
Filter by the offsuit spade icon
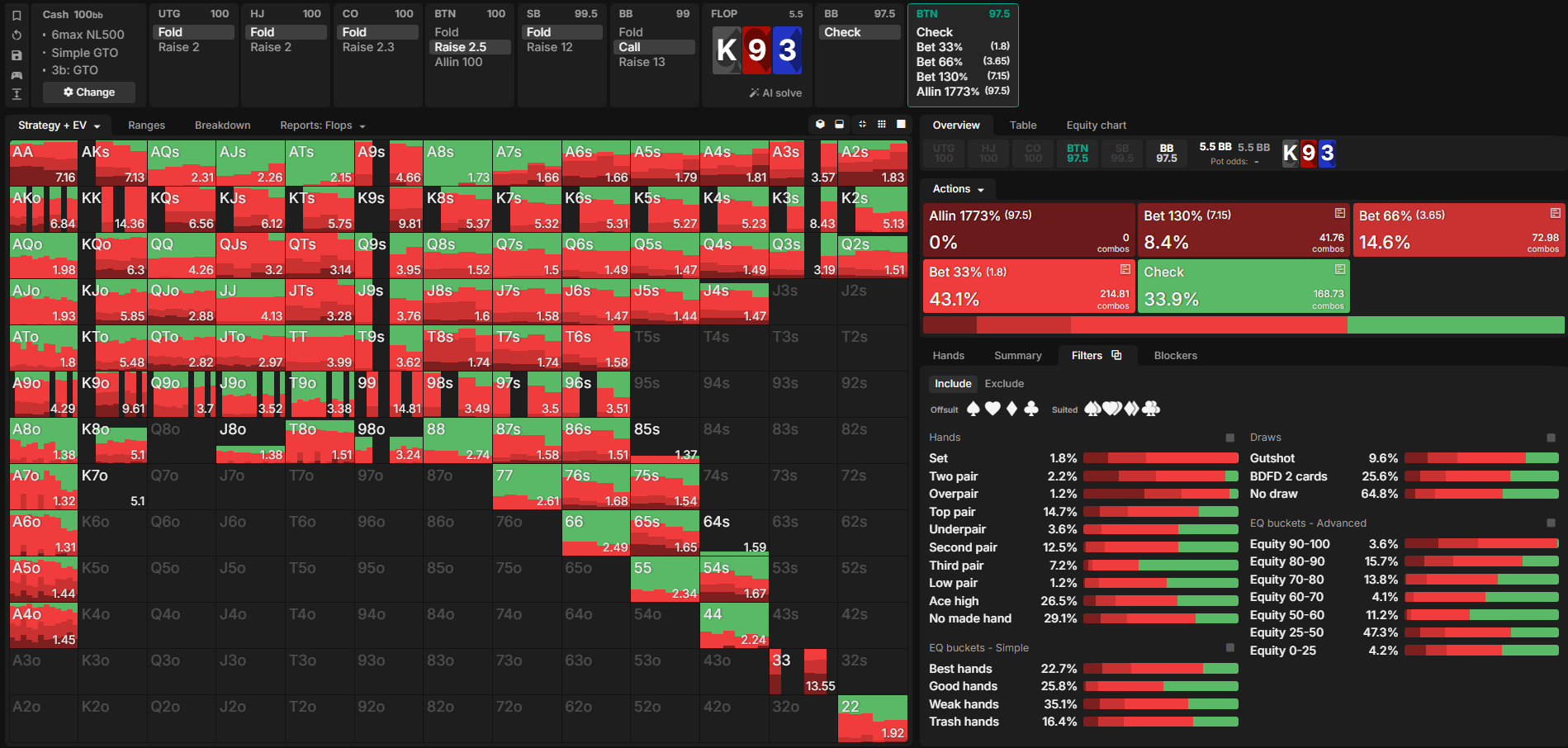tap(973, 409)
